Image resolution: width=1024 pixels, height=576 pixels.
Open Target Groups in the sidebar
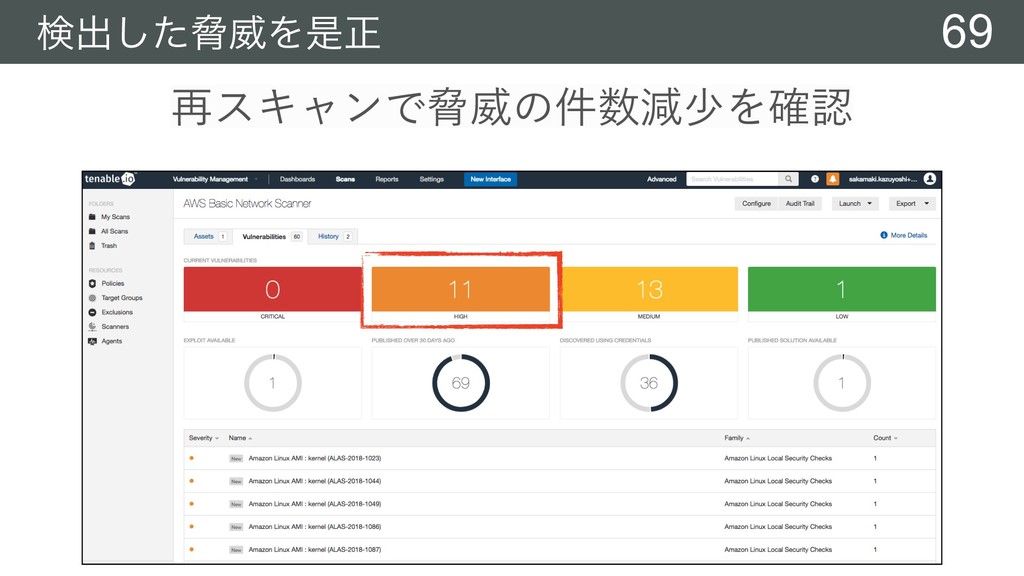point(121,298)
